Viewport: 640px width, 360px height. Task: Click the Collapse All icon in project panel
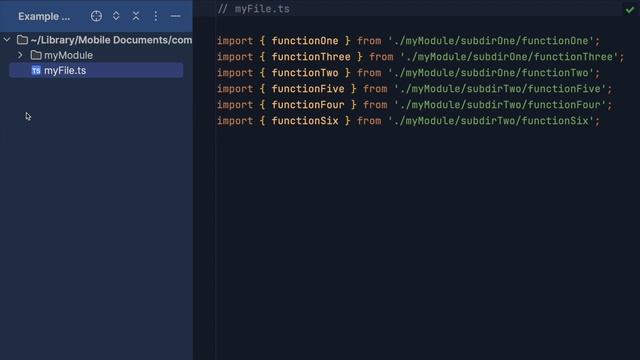(136, 16)
